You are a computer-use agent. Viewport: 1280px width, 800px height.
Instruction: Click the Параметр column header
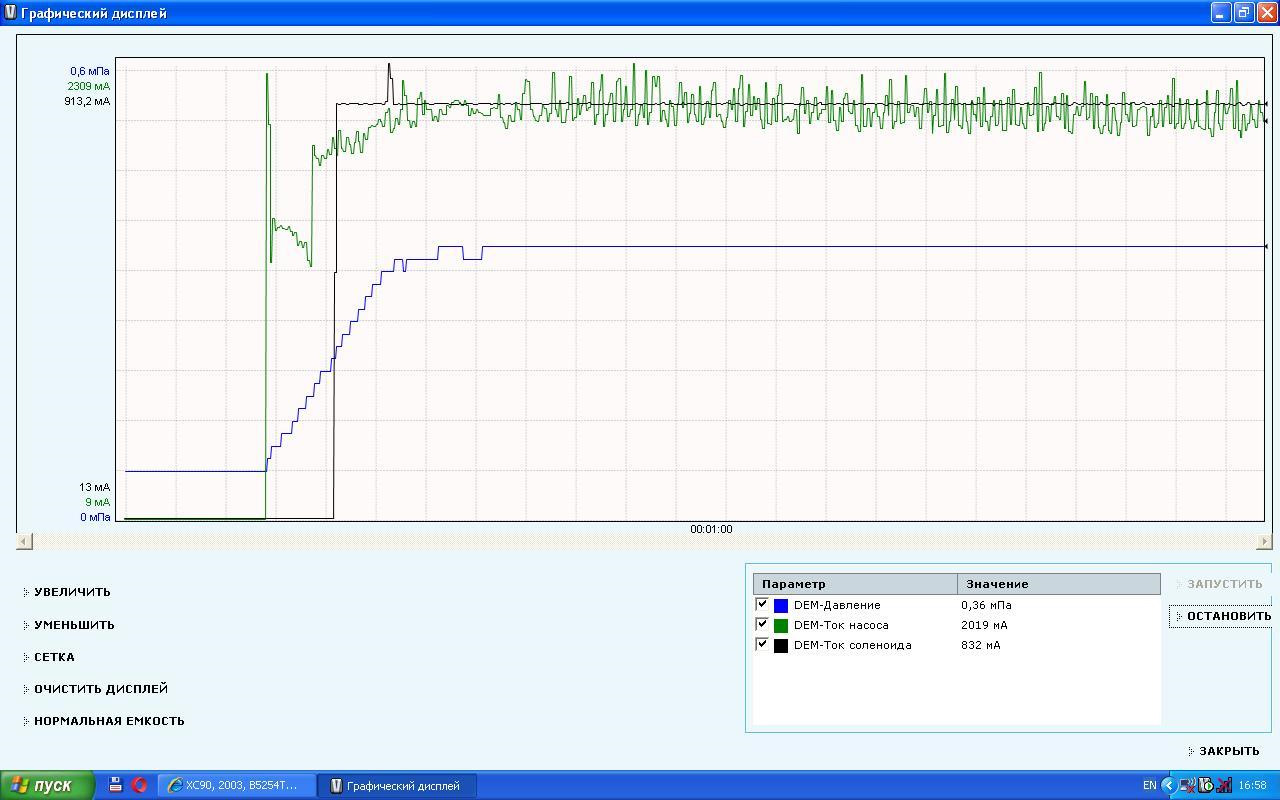point(855,584)
